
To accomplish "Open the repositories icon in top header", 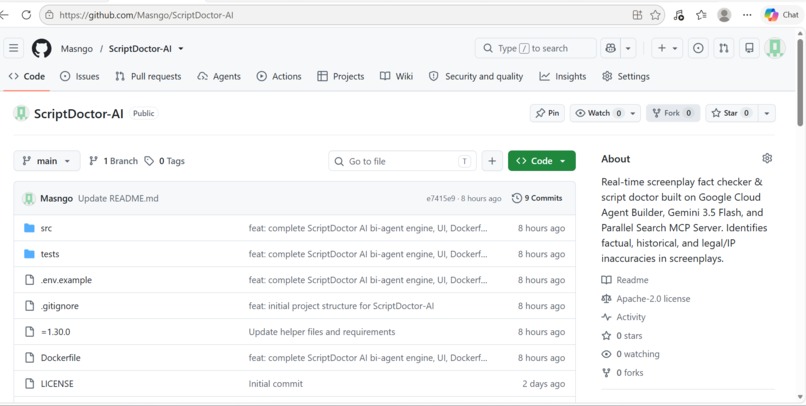I will (749, 48).
